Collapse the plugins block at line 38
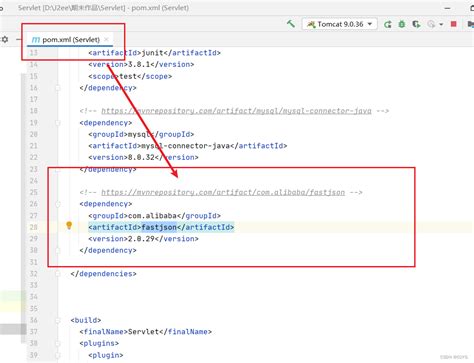474x363 pixels. [58, 343]
